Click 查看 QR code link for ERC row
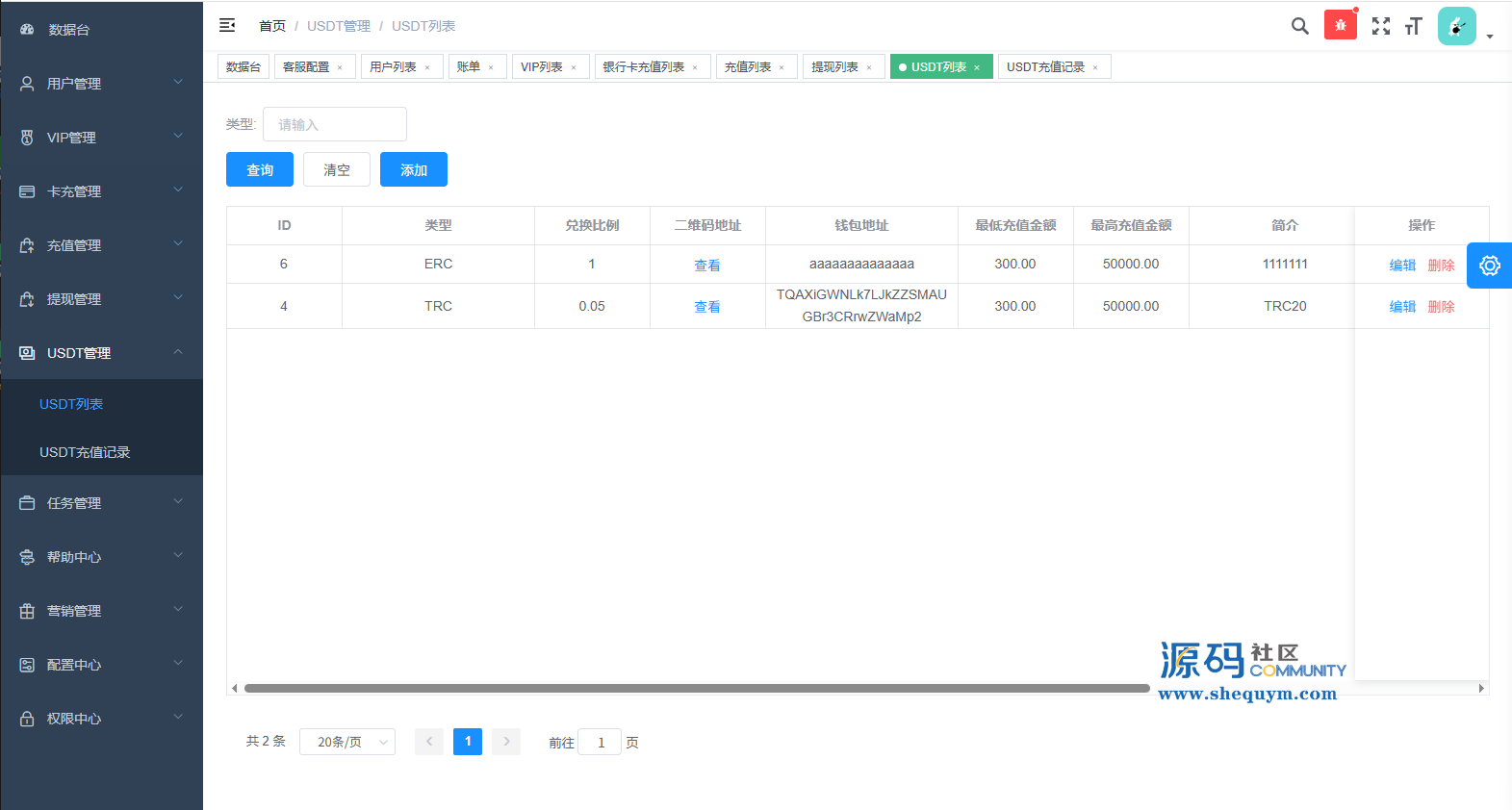This screenshot has height=810, width=1512. pos(706,266)
